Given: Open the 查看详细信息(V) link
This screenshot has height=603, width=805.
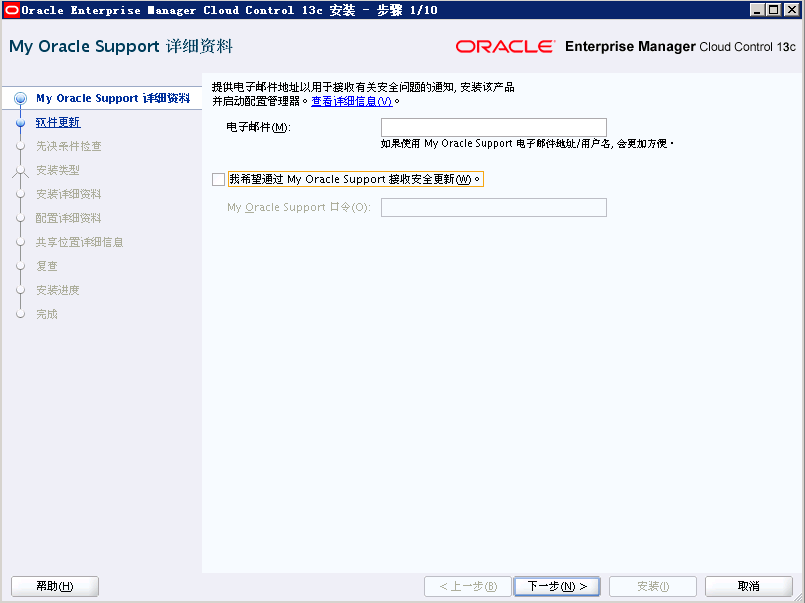Looking at the screenshot, I should tap(352, 101).
